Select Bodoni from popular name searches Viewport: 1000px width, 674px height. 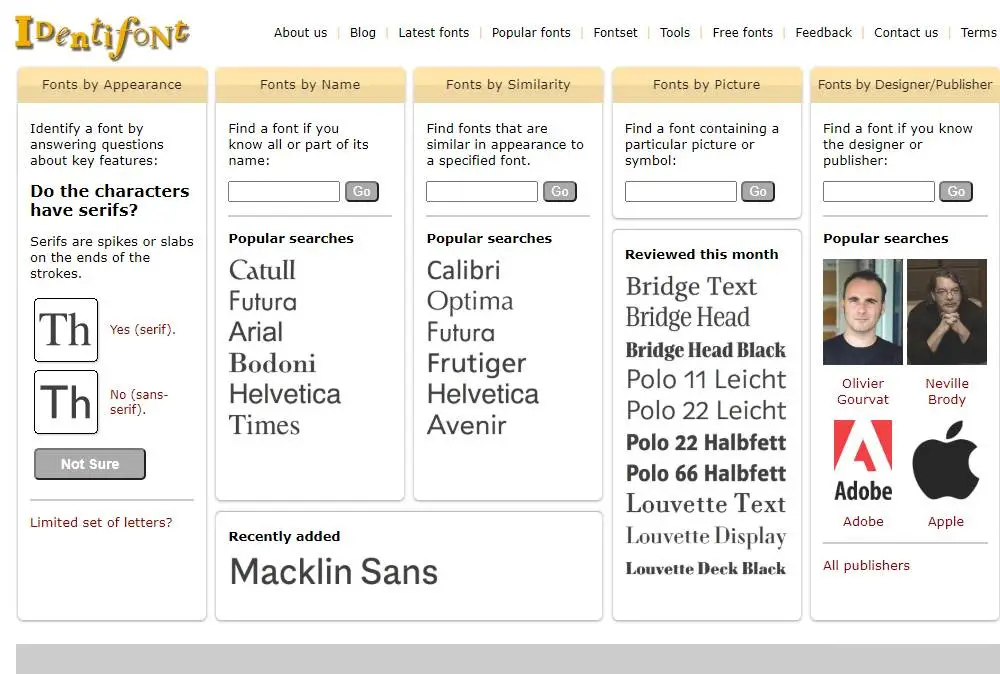(272, 363)
